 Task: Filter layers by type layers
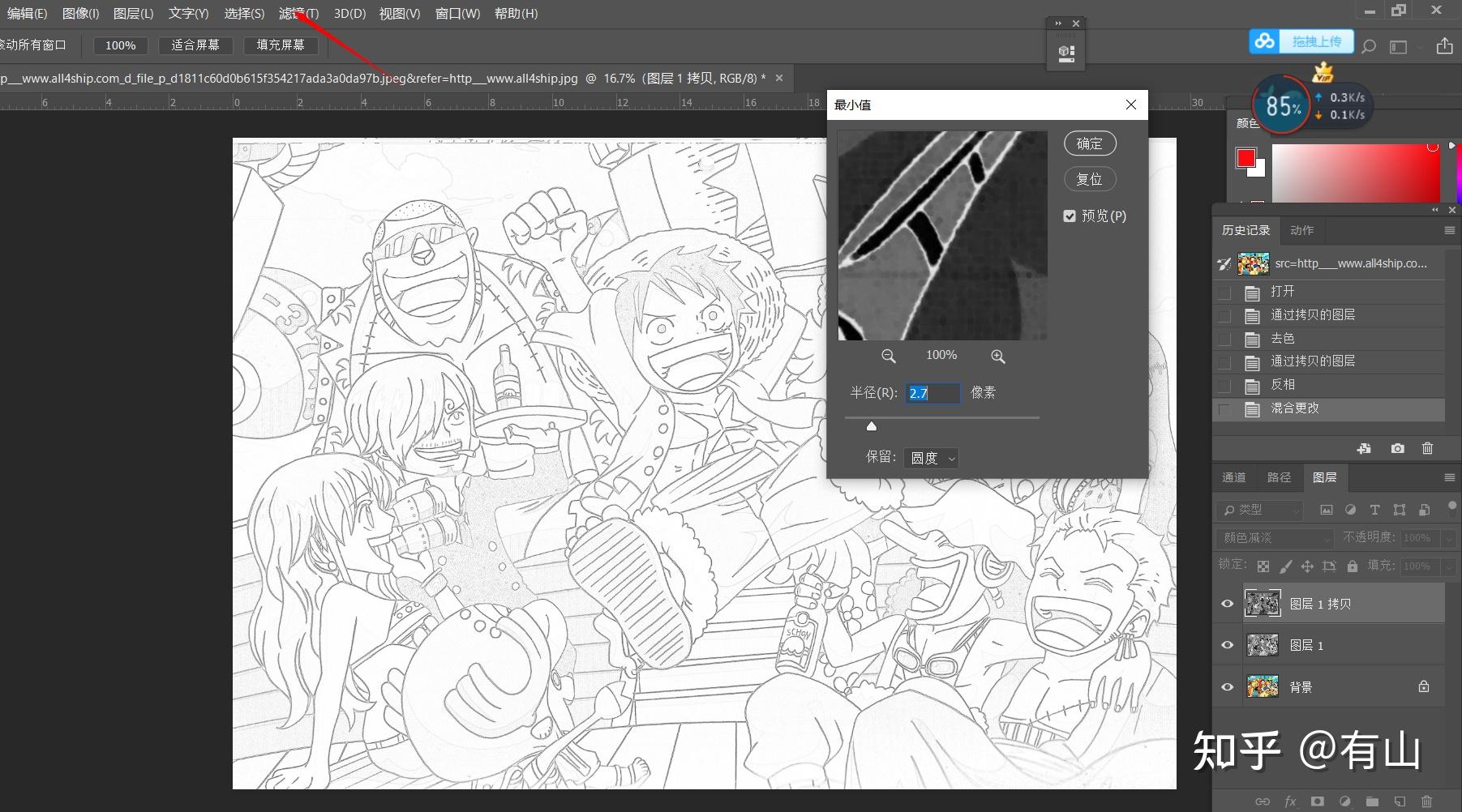(1374, 510)
